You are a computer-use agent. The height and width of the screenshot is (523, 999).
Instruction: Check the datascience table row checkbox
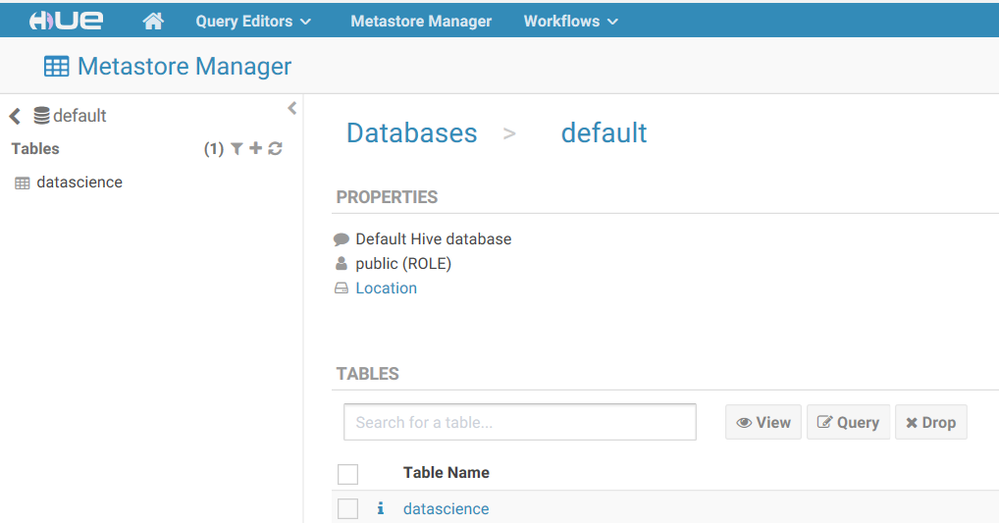[348, 509]
